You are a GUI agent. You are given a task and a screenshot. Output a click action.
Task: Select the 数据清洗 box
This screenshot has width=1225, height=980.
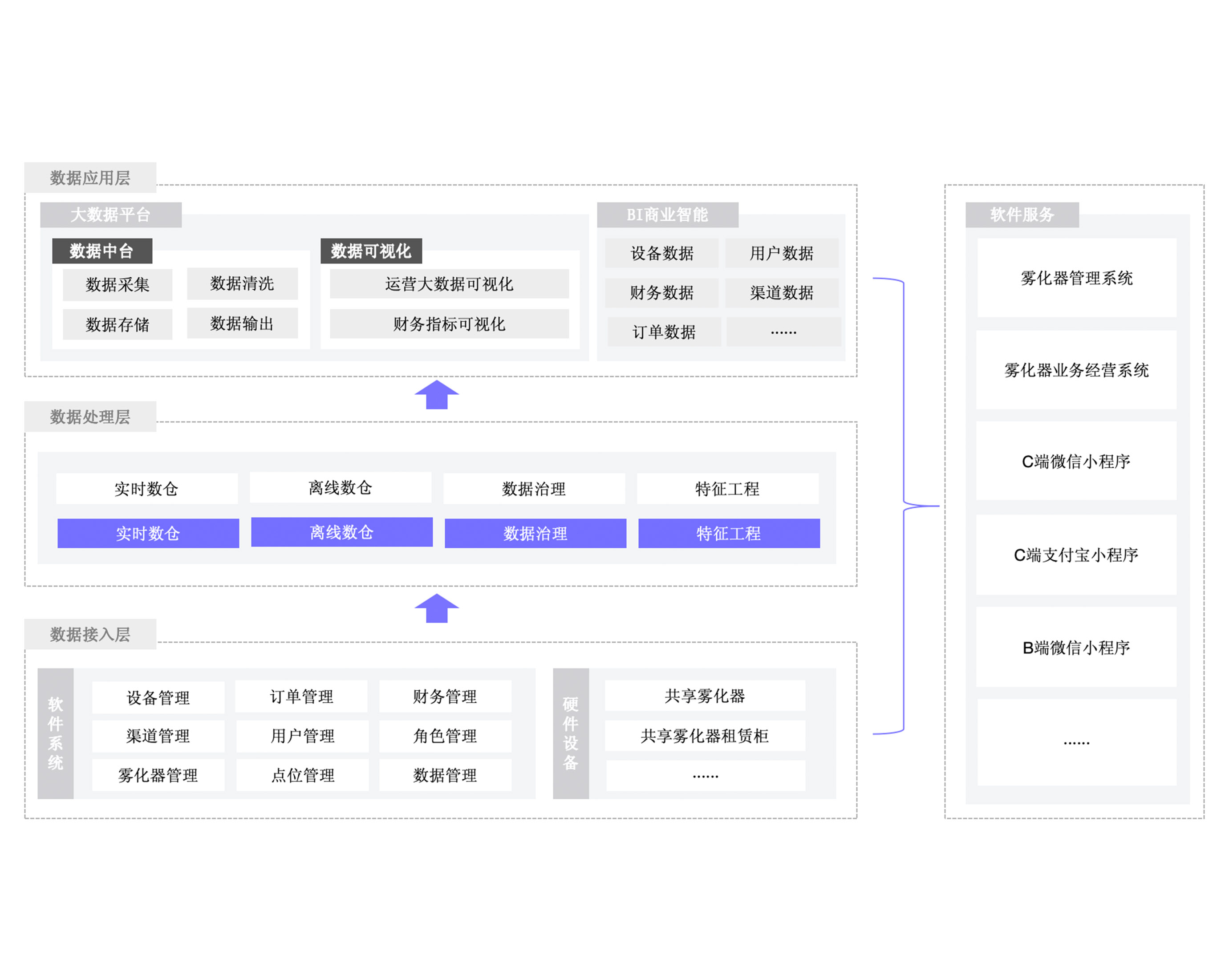pos(242,283)
